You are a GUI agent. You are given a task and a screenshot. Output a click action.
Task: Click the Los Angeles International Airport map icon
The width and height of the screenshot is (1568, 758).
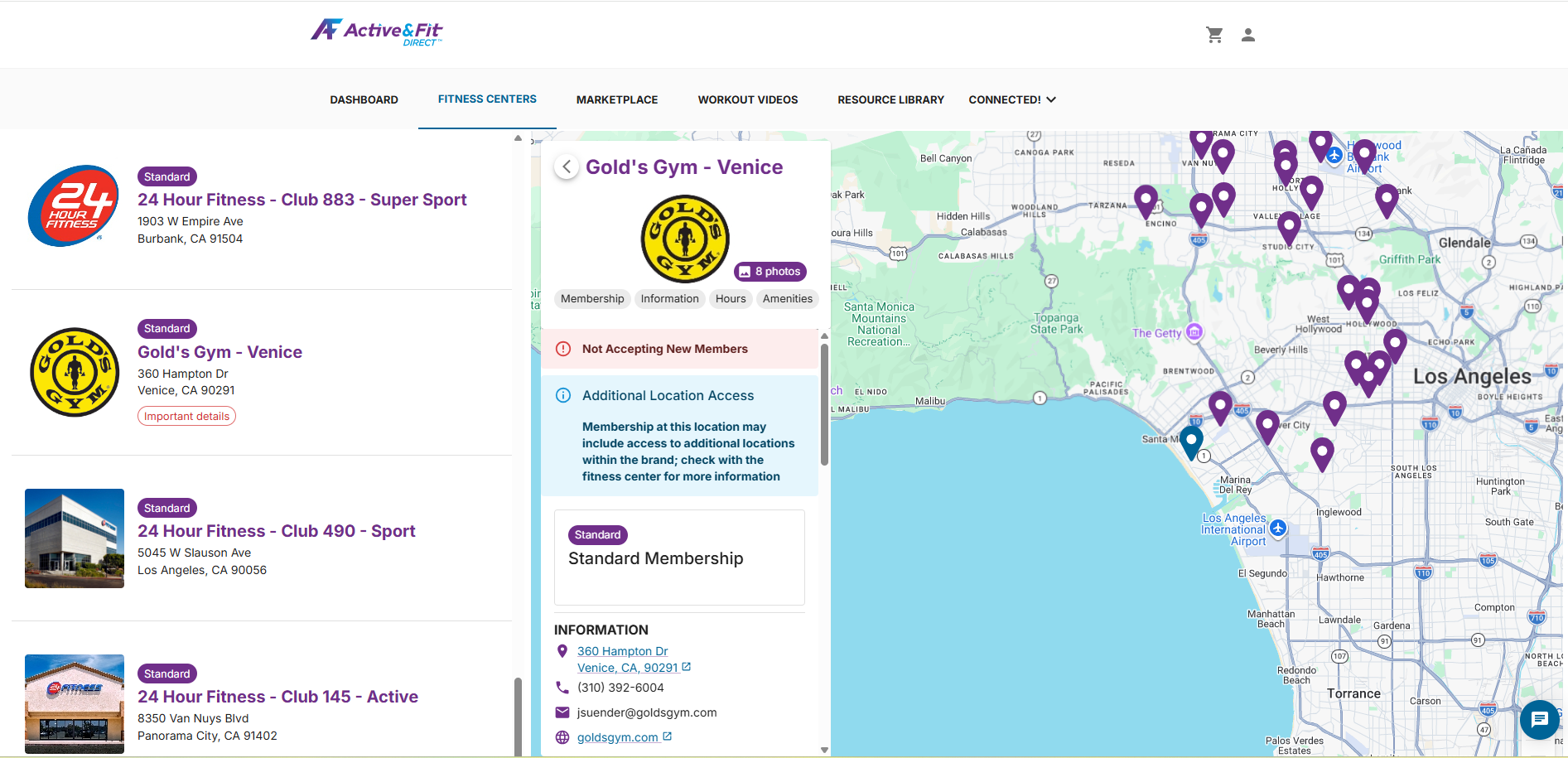pyautogui.click(x=1278, y=528)
